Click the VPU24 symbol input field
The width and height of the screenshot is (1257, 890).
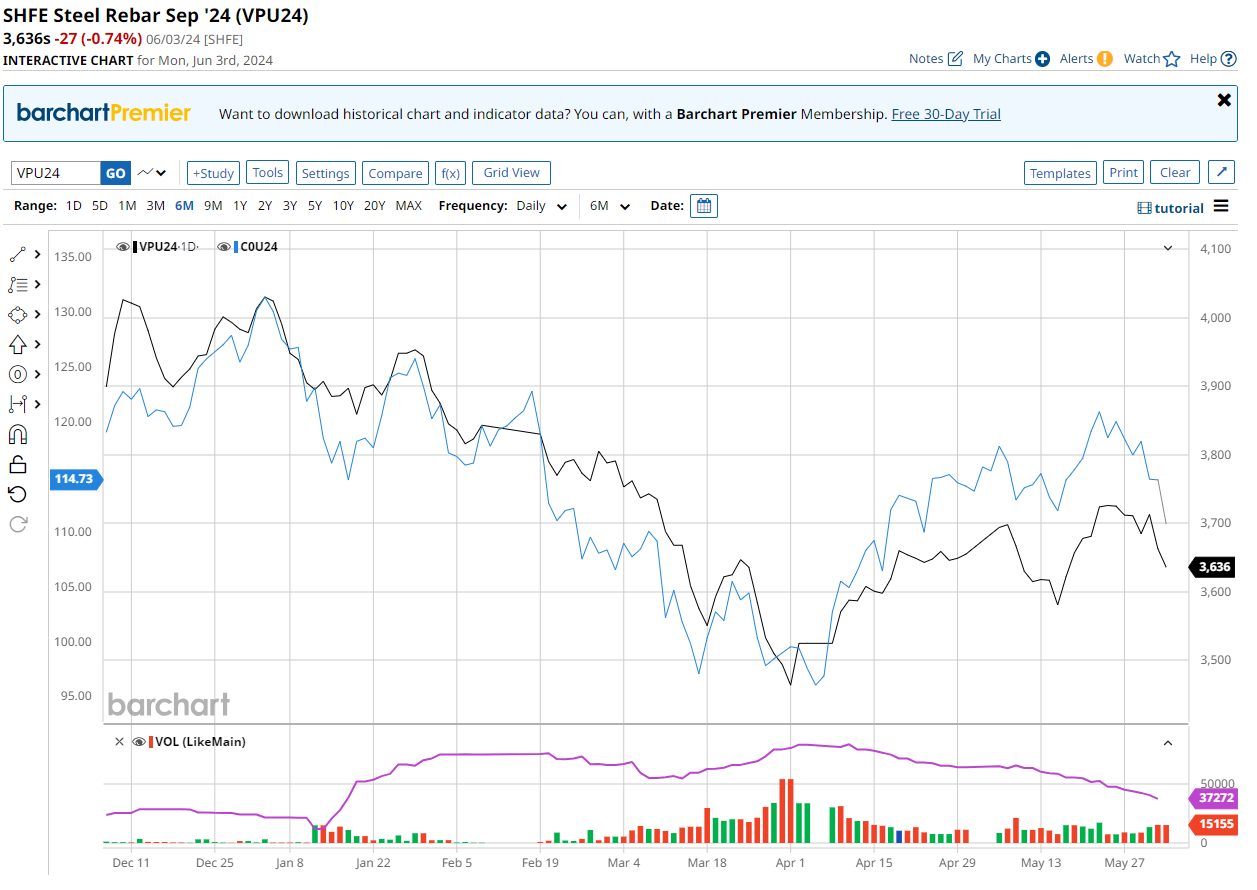pos(56,173)
